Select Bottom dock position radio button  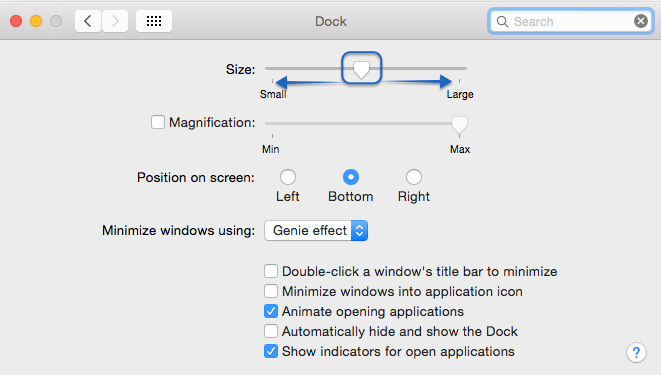(351, 177)
